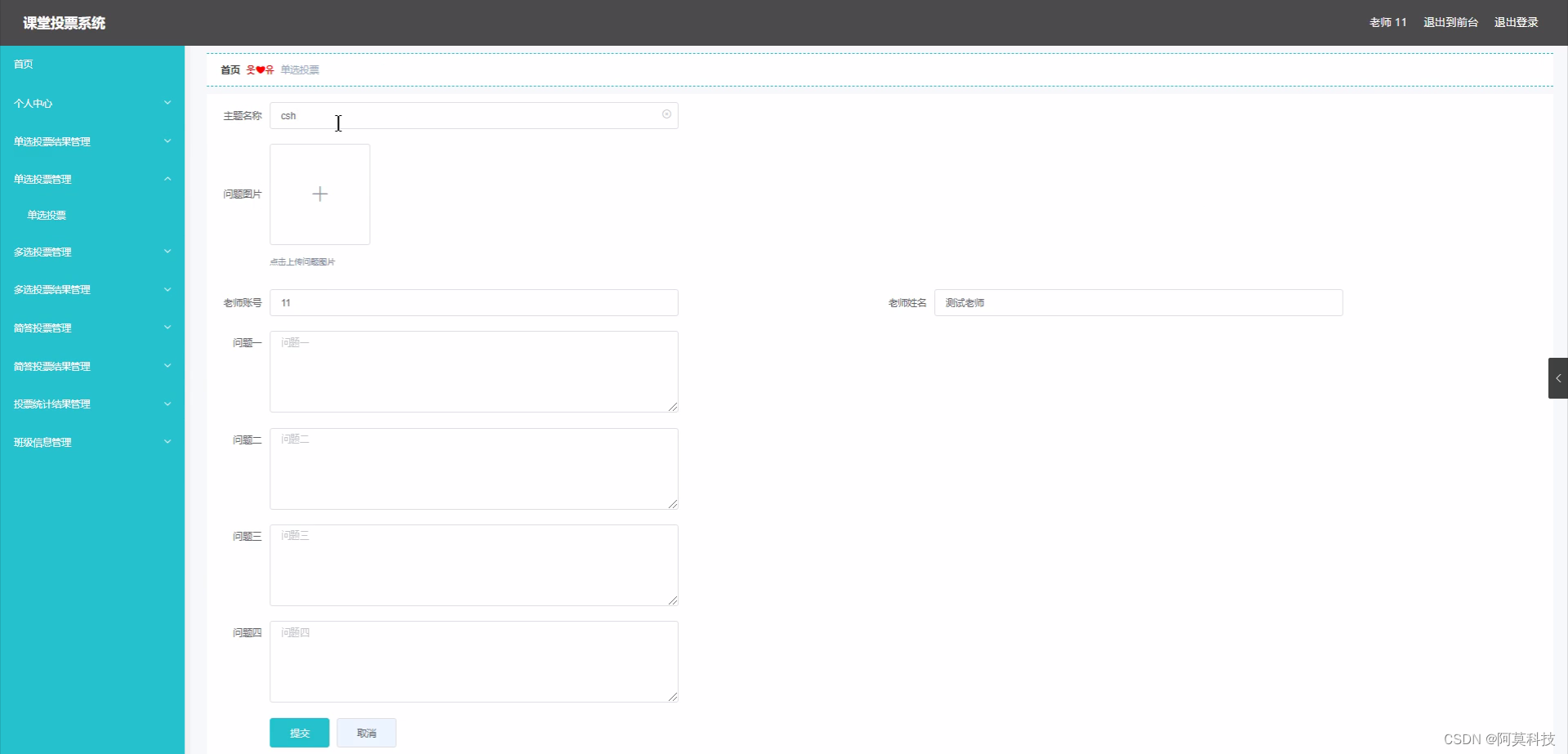
Task: Select 单选投票结果管理 sidebar item
Action: coord(92,141)
